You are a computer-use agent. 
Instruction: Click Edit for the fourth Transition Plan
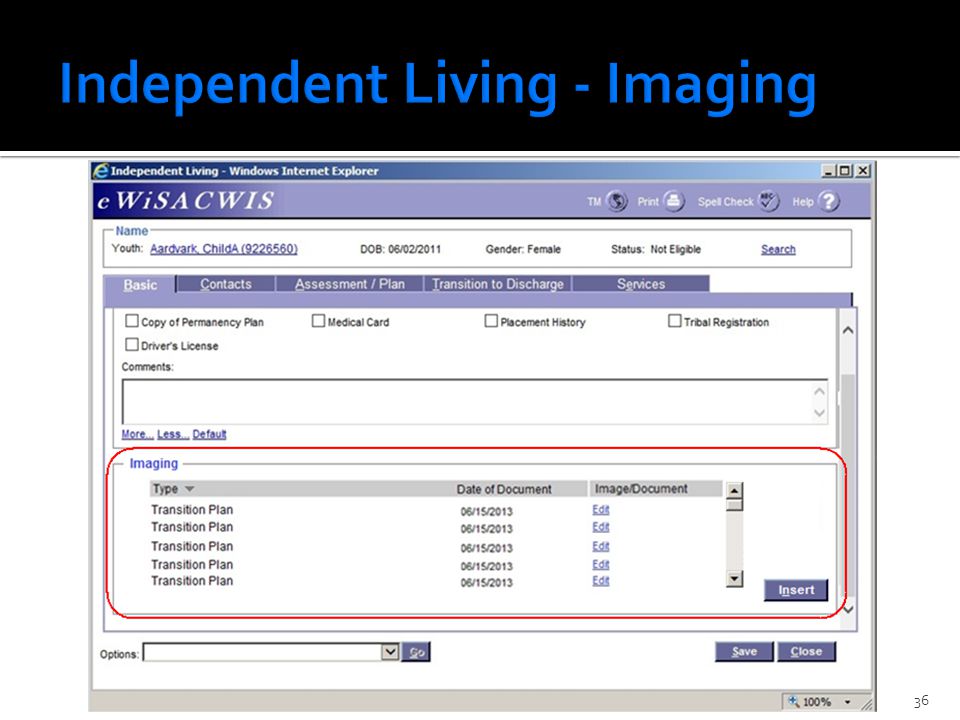tap(601, 564)
